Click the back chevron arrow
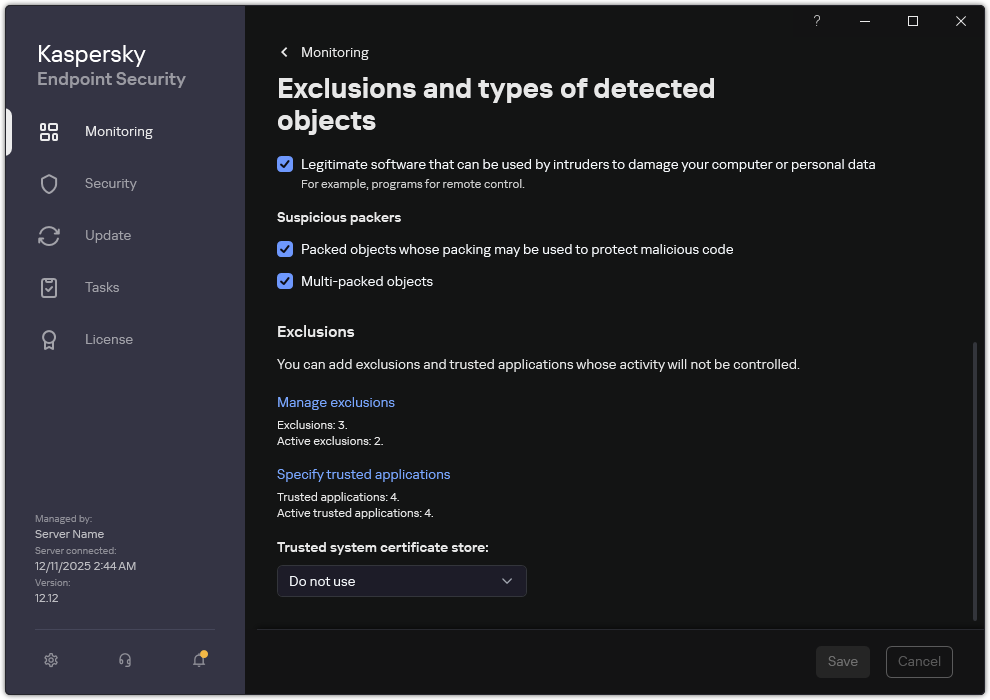 [x=283, y=52]
